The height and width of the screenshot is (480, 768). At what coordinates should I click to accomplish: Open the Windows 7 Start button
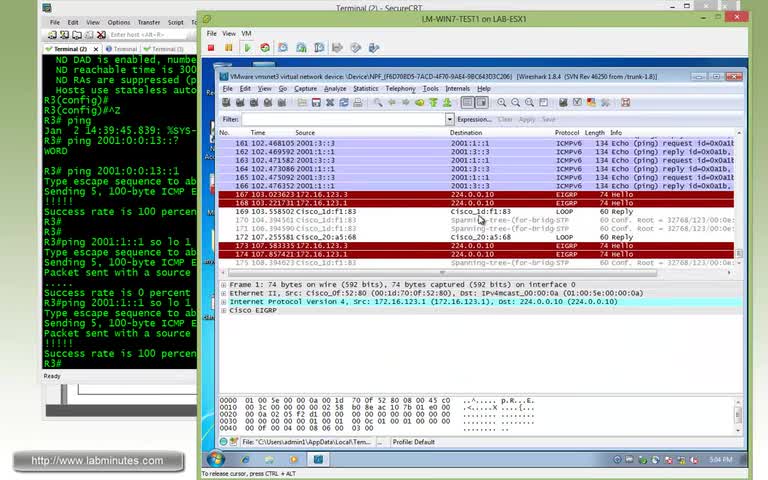[x=216, y=459]
